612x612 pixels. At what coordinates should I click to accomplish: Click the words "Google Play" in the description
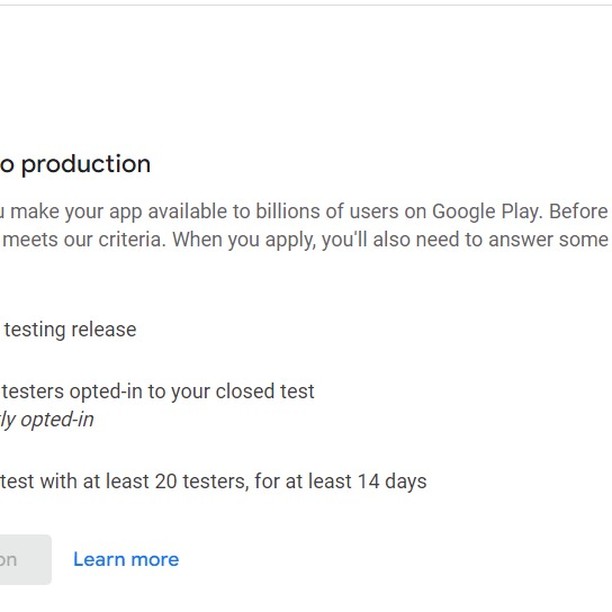click(x=486, y=211)
